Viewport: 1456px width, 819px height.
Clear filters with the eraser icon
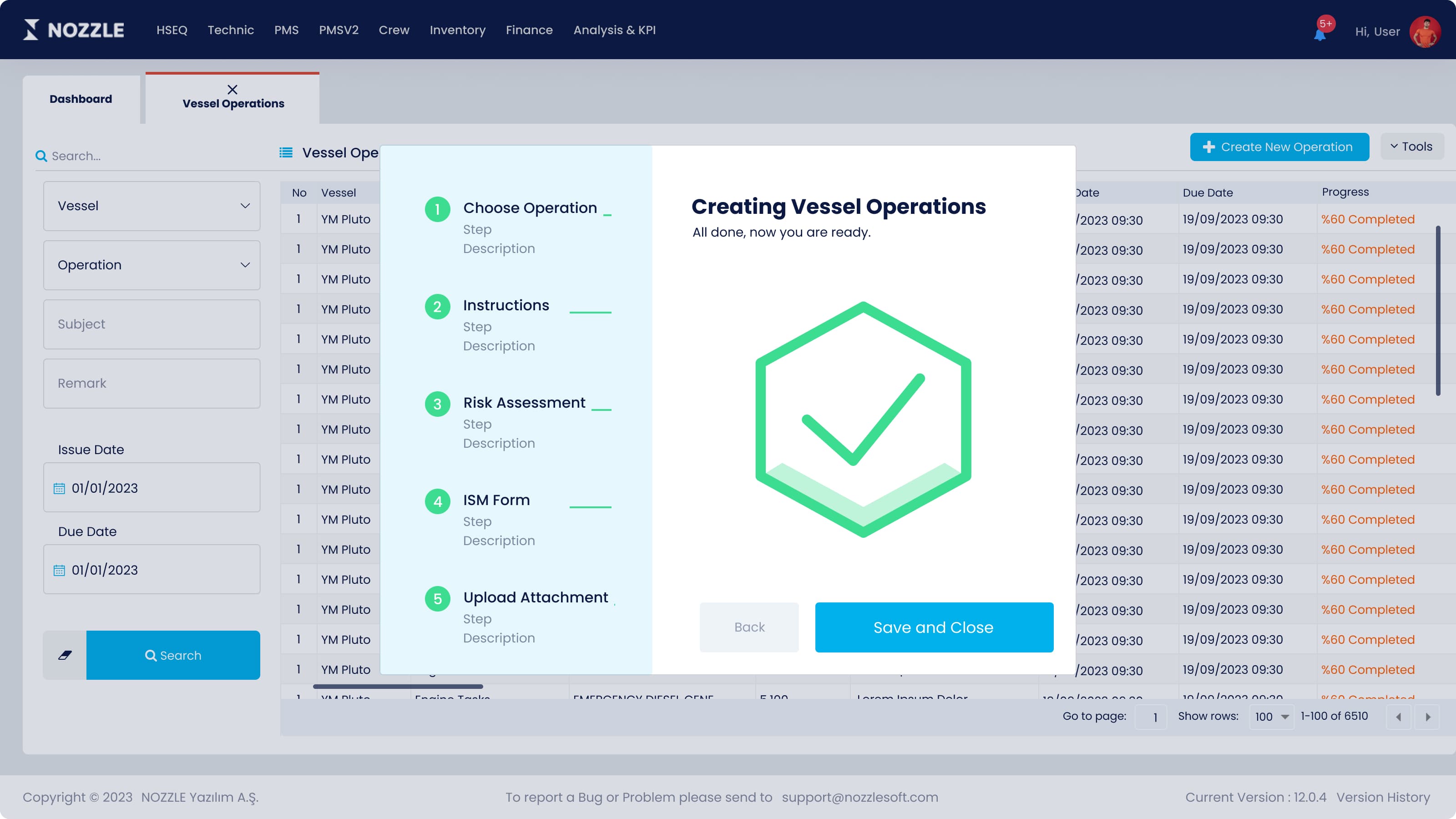pos(65,655)
